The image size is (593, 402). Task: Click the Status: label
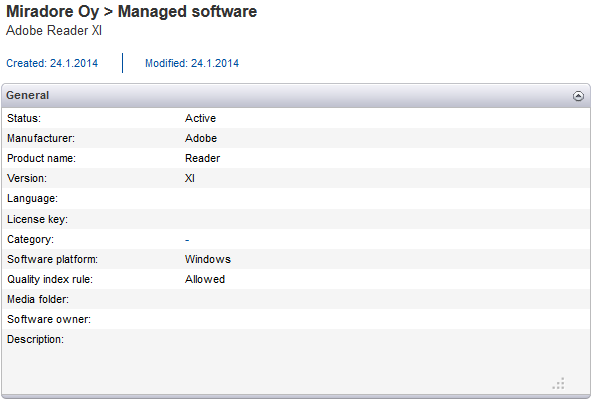24,118
